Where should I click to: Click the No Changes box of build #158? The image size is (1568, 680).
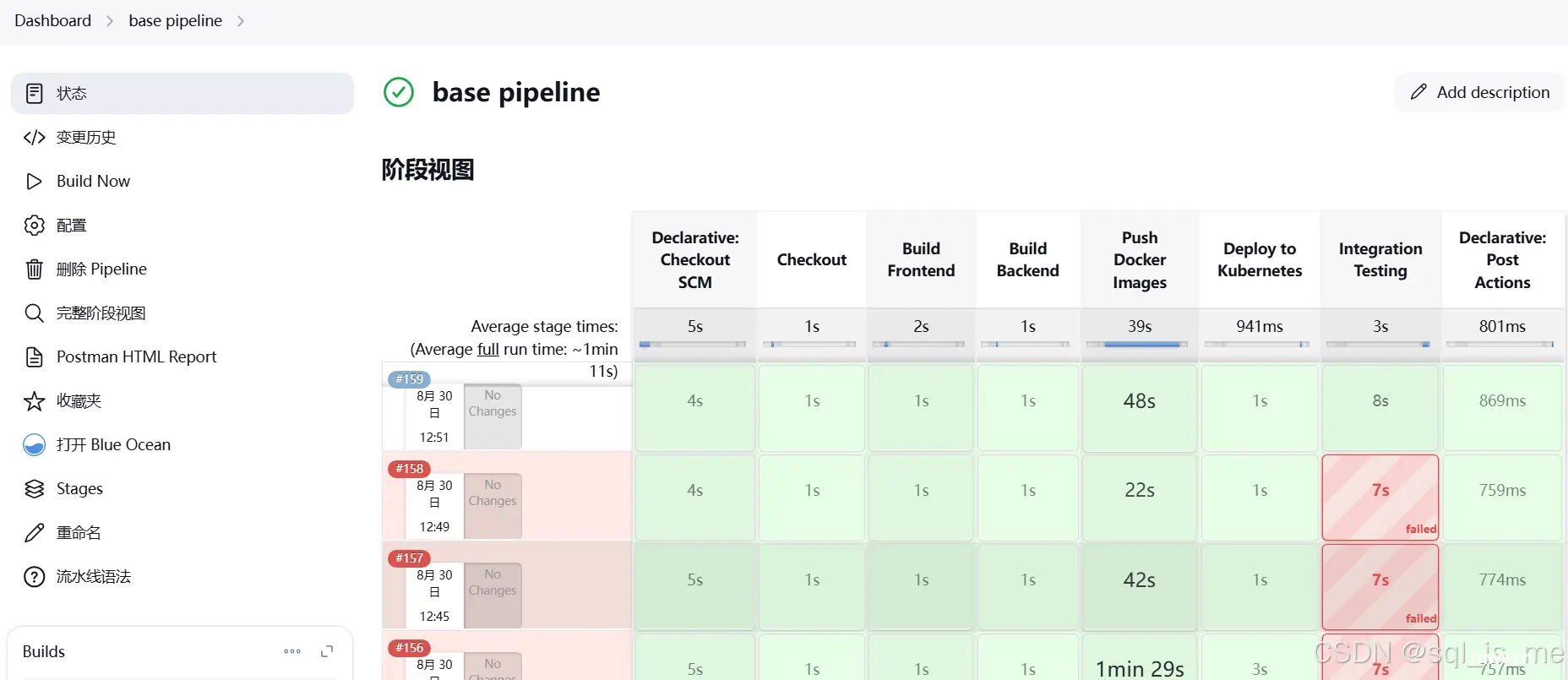[493, 506]
